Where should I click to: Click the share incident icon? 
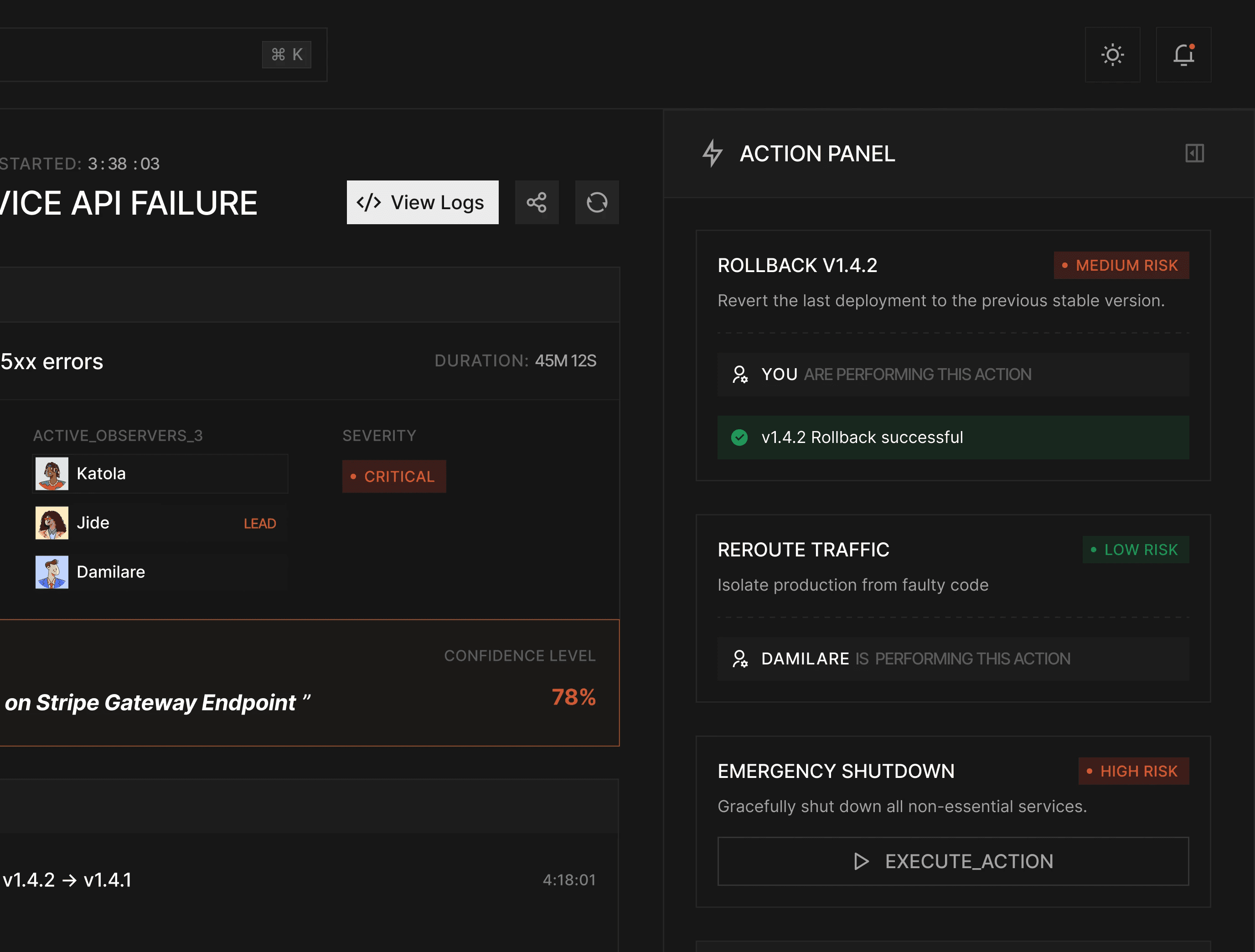coord(536,202)
